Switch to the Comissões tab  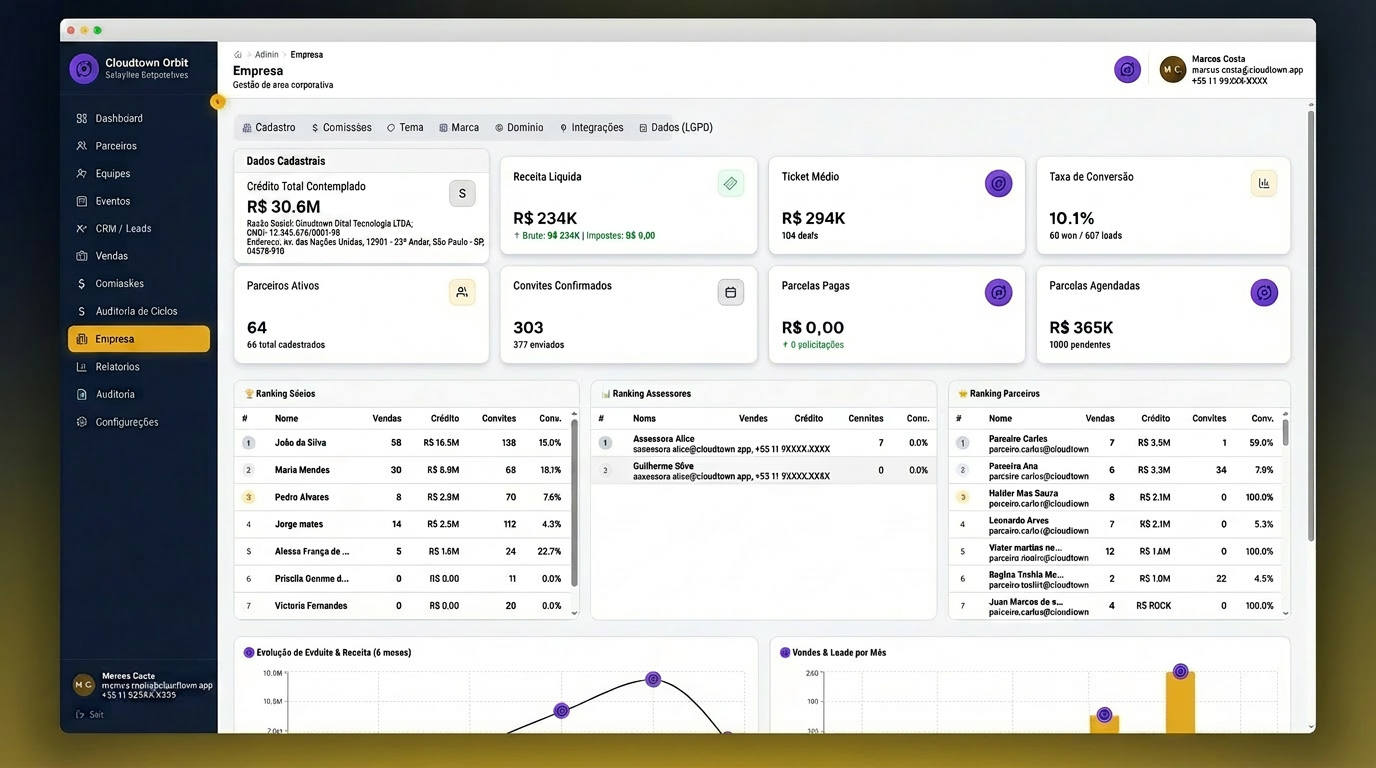click(x=342, y=128)
